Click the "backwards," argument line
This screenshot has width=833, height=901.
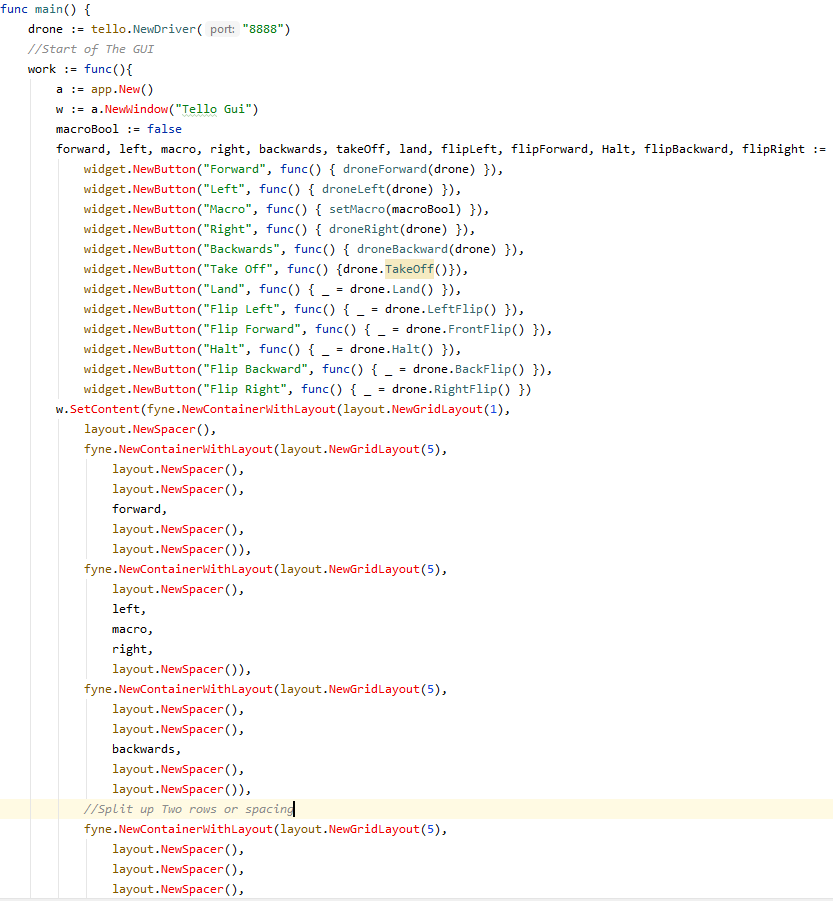146,749
